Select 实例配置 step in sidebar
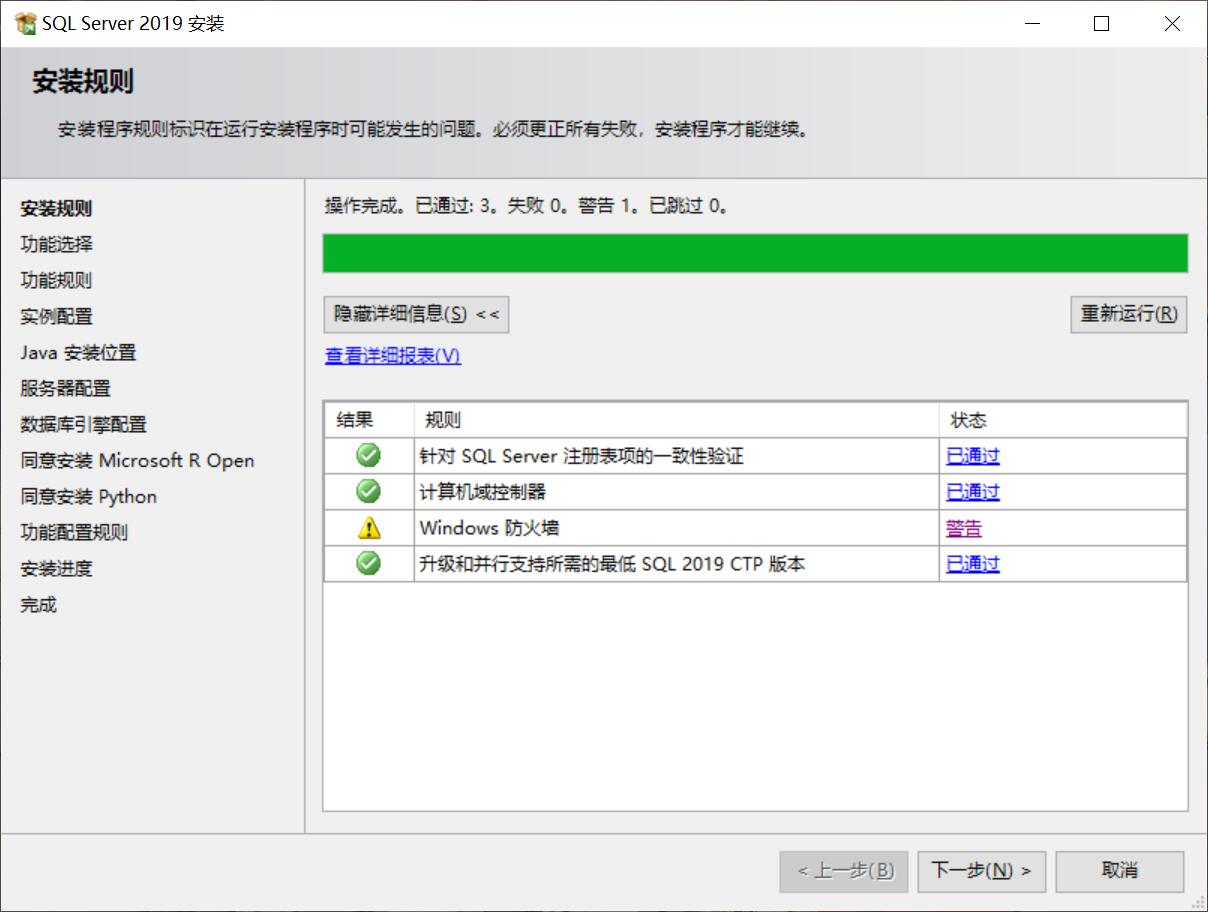The width and height of the screenshot is (1208, 912). [56, 317]
